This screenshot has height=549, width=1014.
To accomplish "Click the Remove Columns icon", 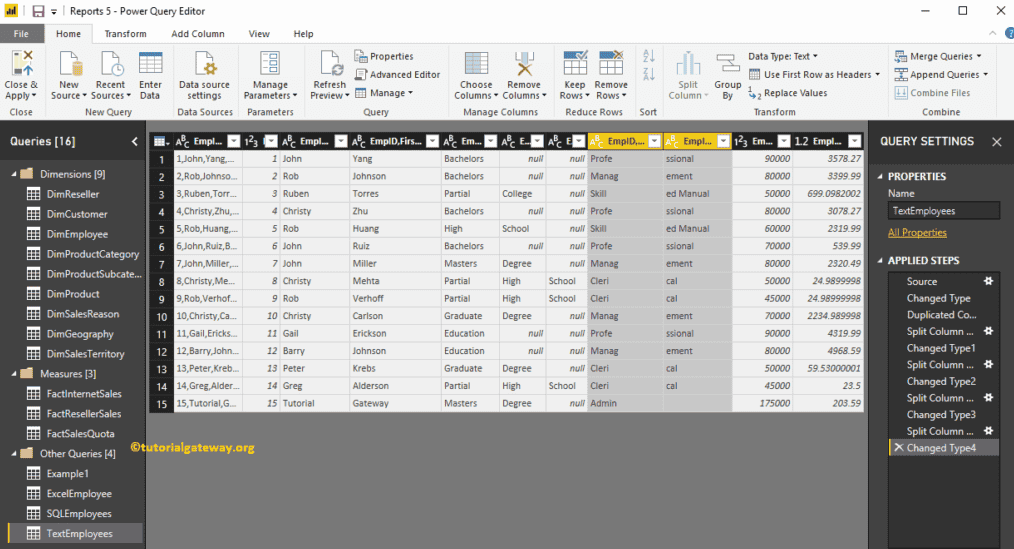I will (x=524, y=64).
